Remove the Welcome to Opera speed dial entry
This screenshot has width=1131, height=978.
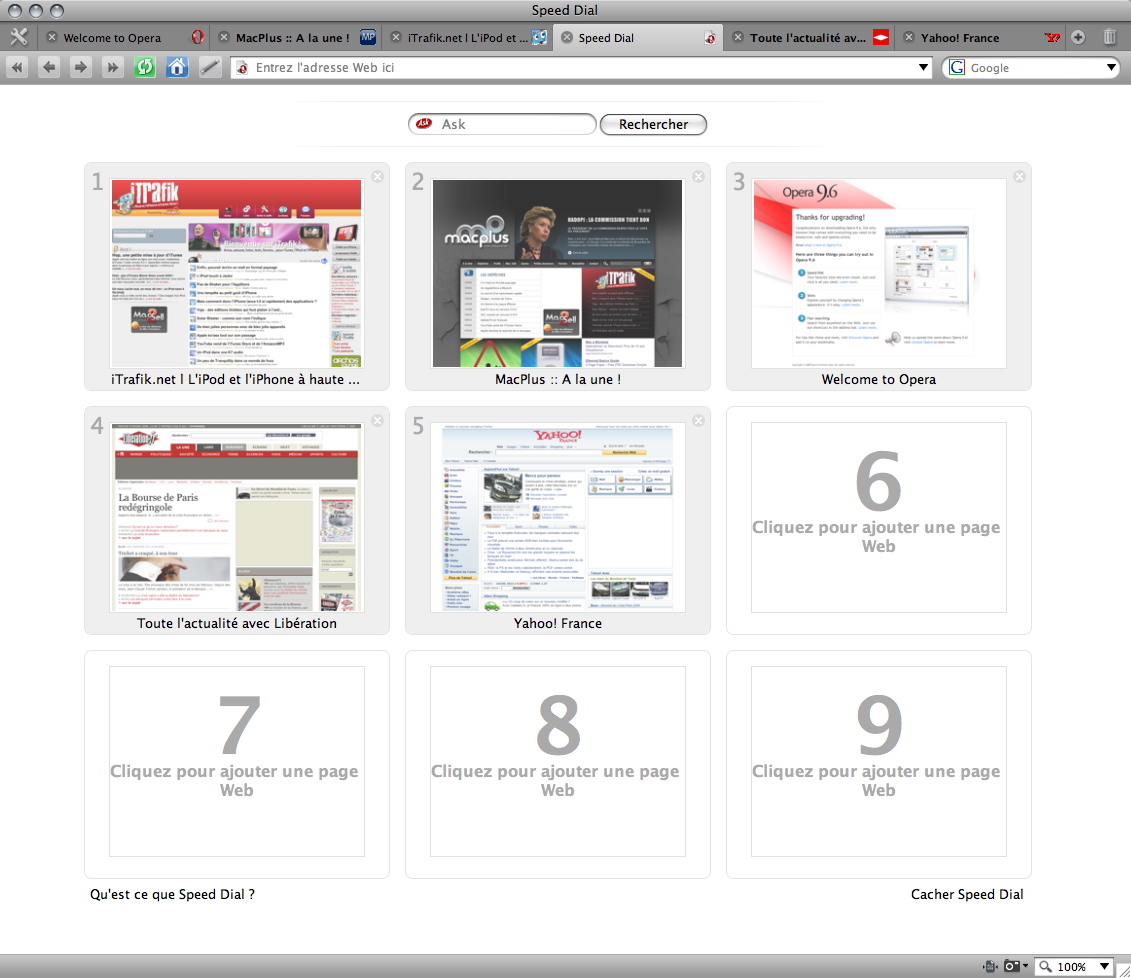point(1019,177)
